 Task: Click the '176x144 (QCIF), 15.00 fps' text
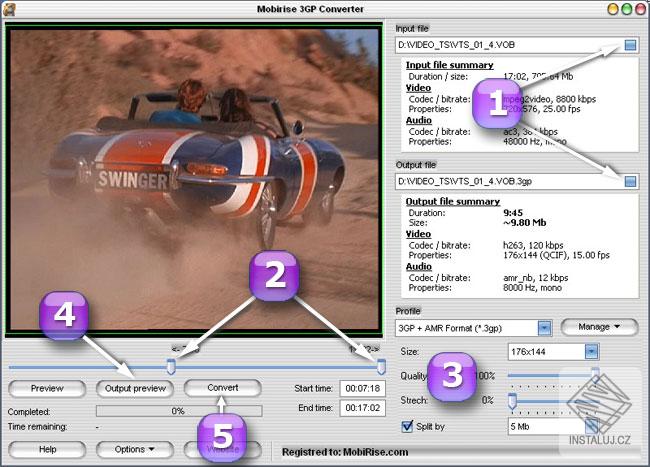556,255
